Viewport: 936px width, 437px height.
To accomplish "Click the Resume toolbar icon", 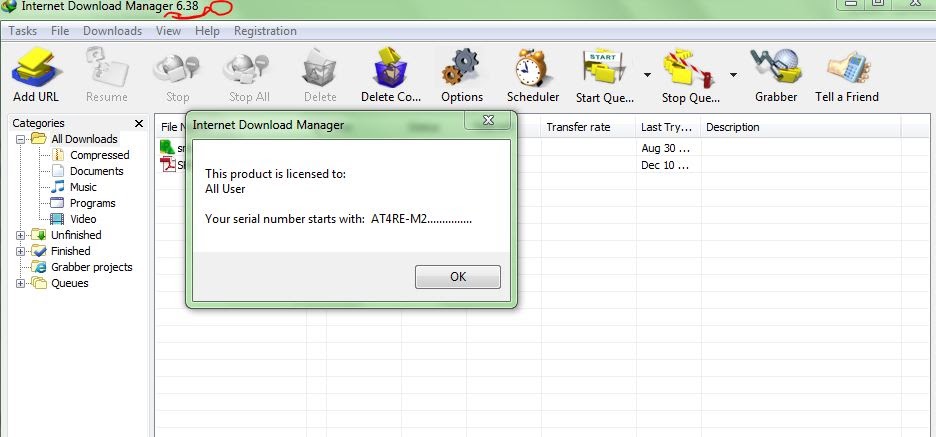I will coord(106,66).
